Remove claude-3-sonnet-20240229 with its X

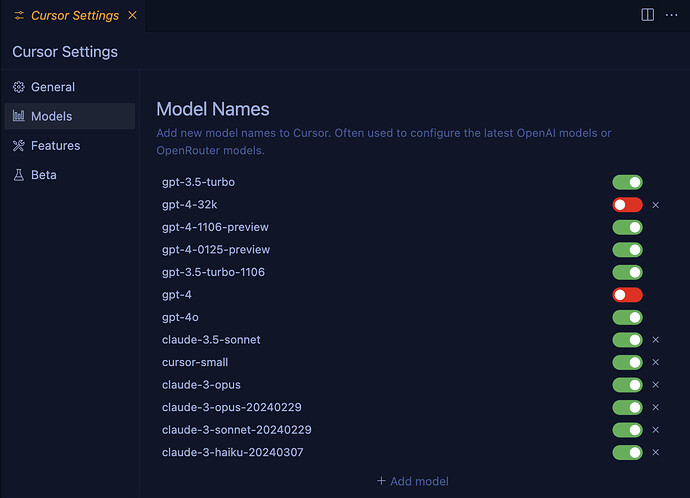point(656,430)
